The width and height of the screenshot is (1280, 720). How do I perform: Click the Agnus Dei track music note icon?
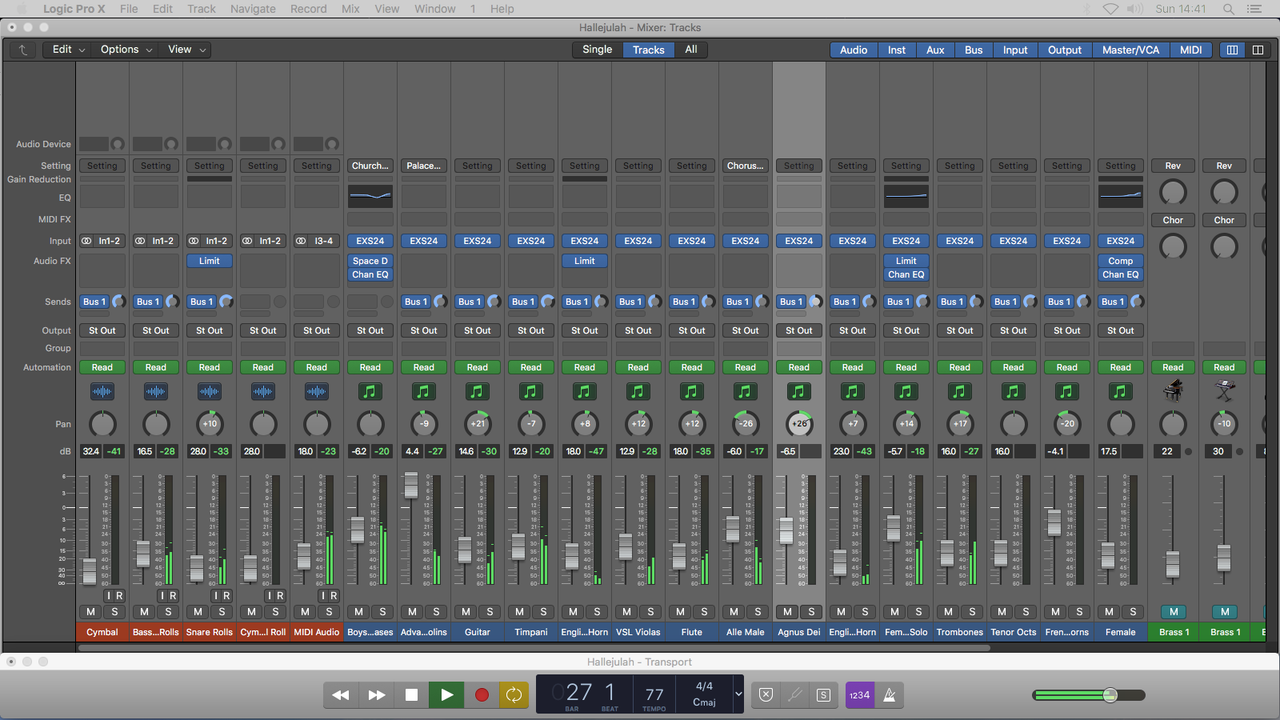click(798, 392)
